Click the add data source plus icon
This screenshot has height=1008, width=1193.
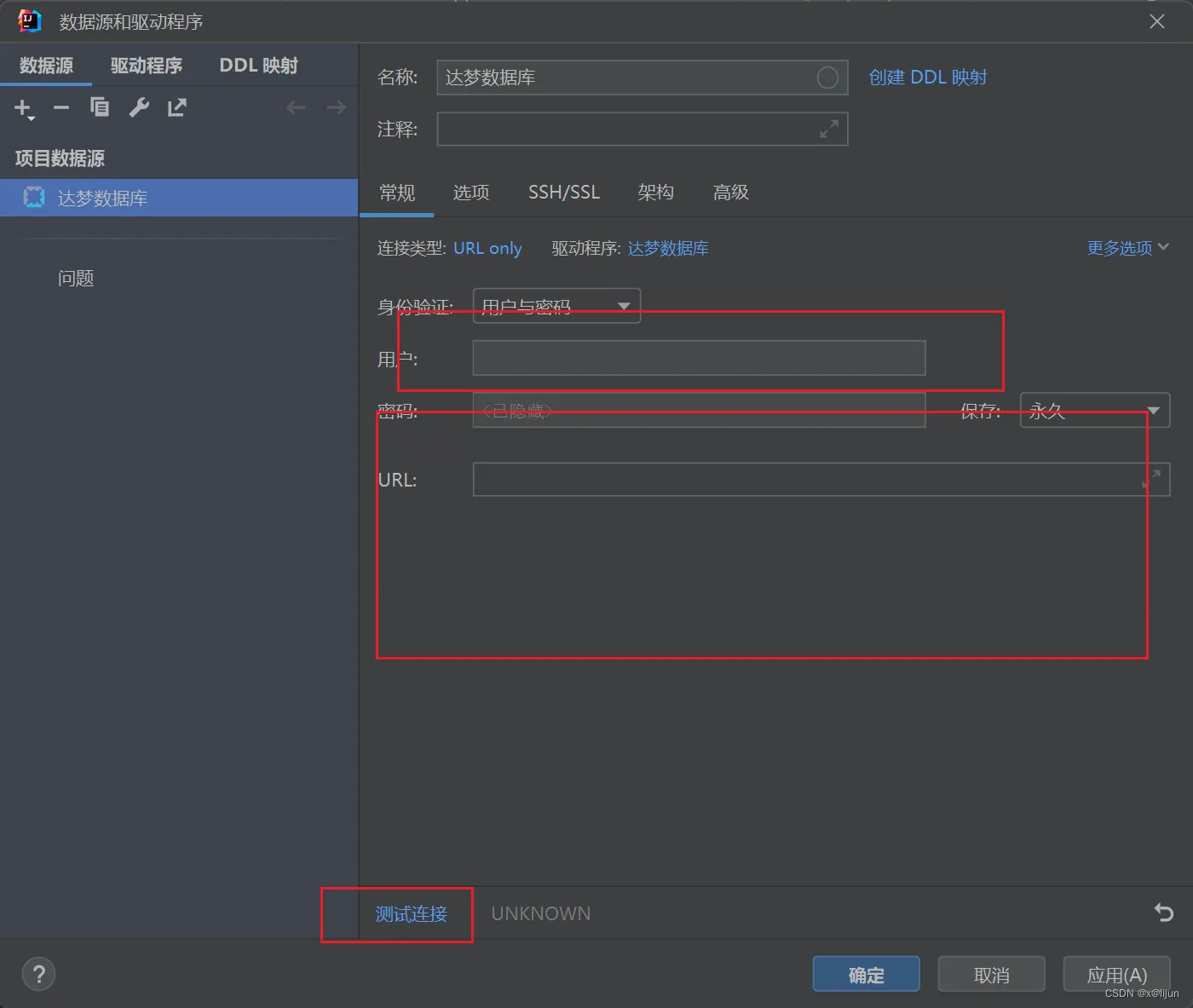tap(23, 108)
